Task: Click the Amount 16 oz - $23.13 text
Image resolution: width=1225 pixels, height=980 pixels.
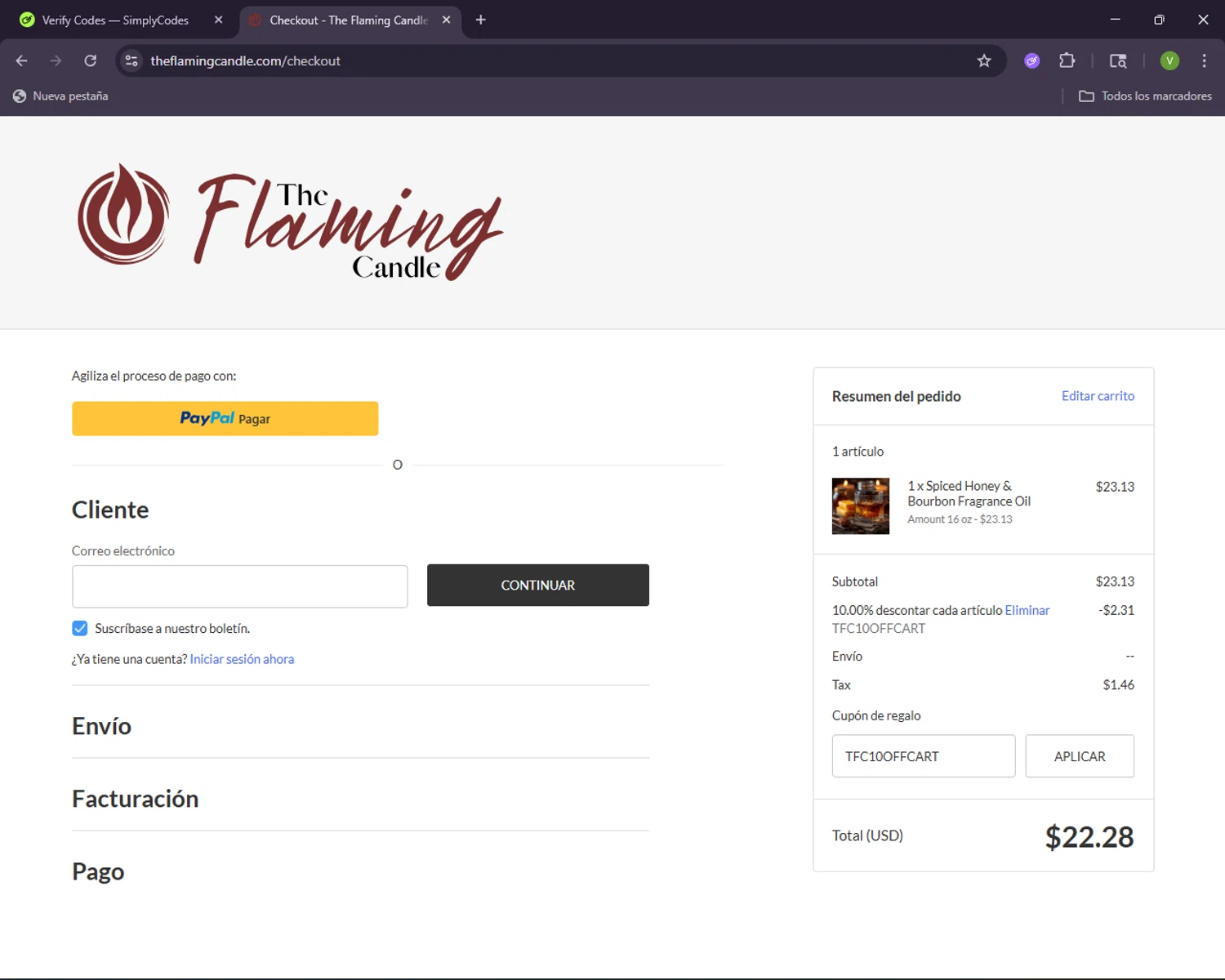Action: 960,519
